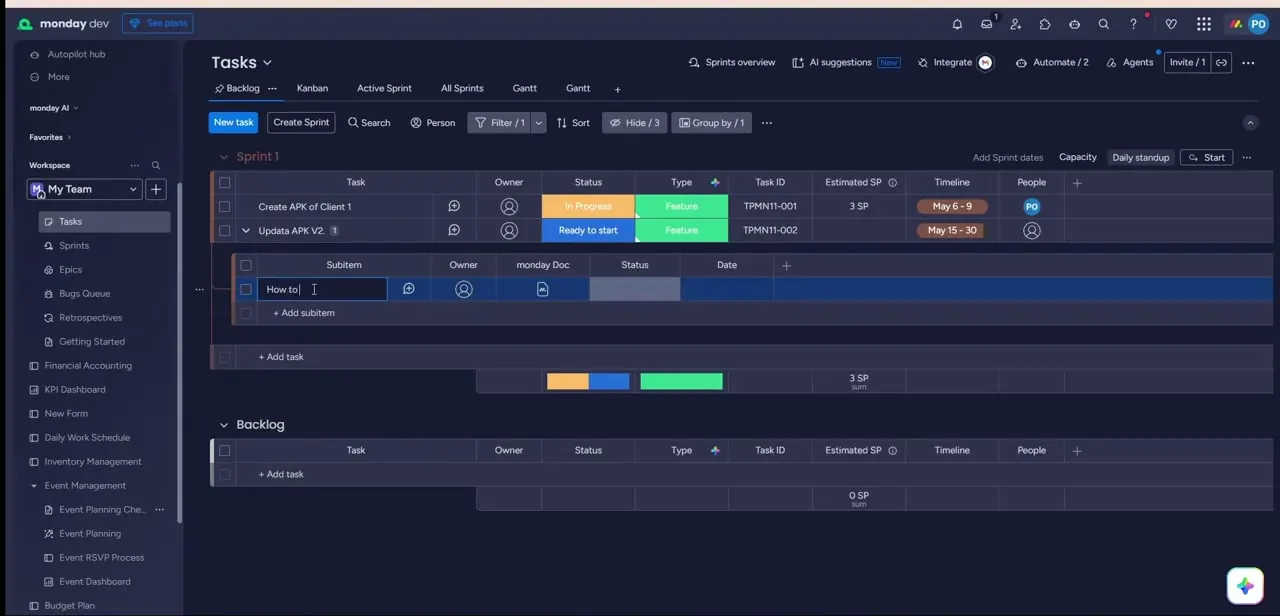Open conversation for Create APK of Client 1
Image resolution: width=1280 pixels, height=616 pixels.
[x=454, y=206]
